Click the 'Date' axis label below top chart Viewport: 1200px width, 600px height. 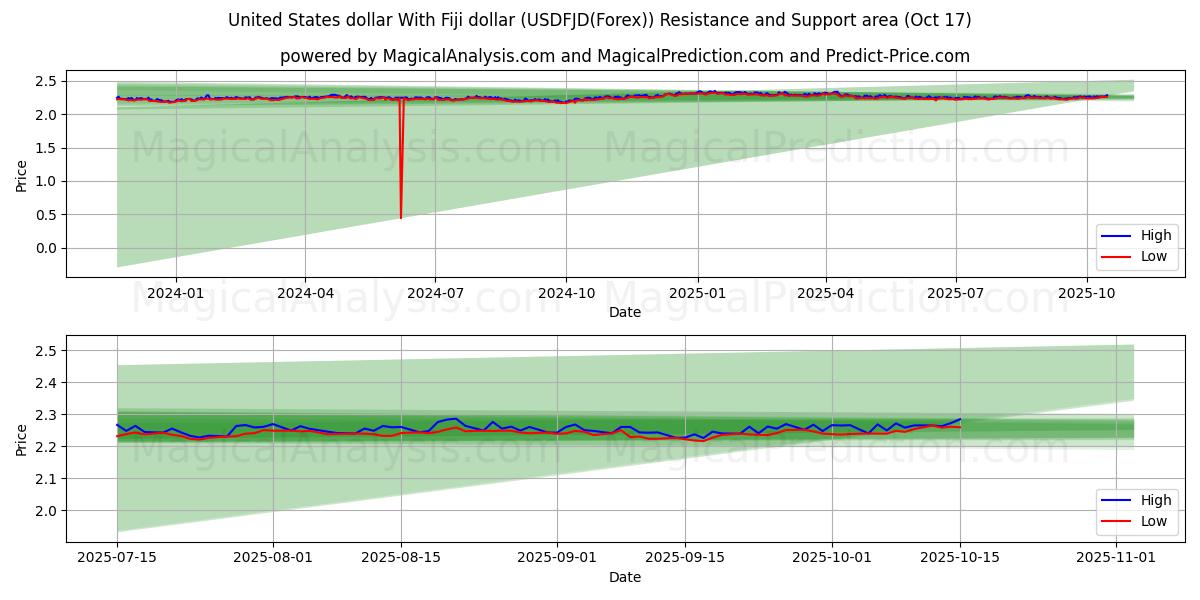pos(625,312)
